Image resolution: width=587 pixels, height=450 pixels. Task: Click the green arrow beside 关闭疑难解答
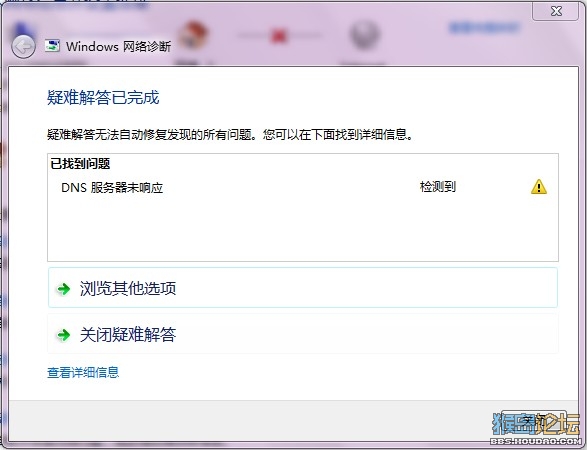(64, 335)
